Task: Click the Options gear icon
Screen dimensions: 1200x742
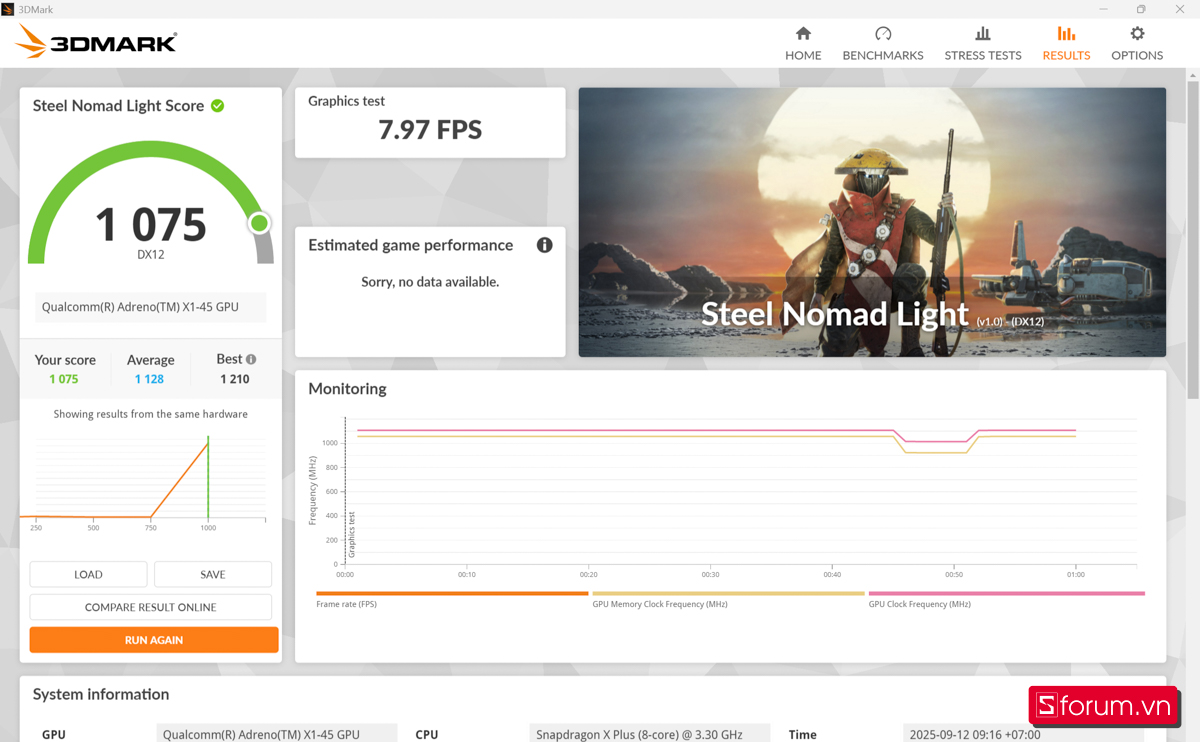Action: pos(1137,34)
